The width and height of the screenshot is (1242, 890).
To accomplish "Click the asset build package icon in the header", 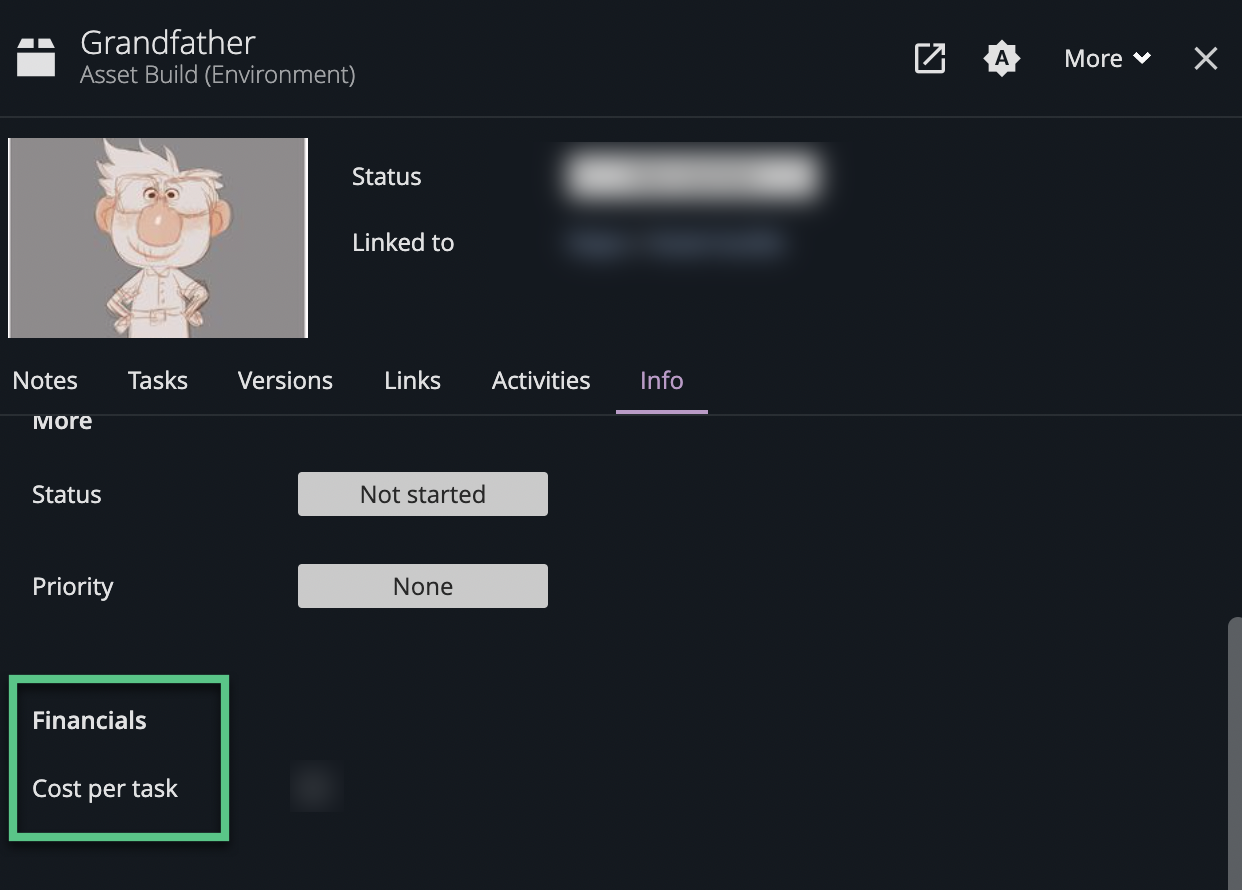I will [36, 57].
